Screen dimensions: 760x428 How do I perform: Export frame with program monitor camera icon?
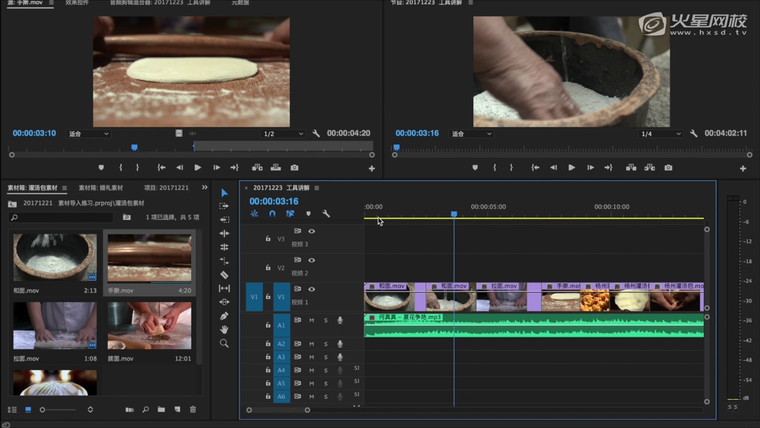[x=668, y=168]
